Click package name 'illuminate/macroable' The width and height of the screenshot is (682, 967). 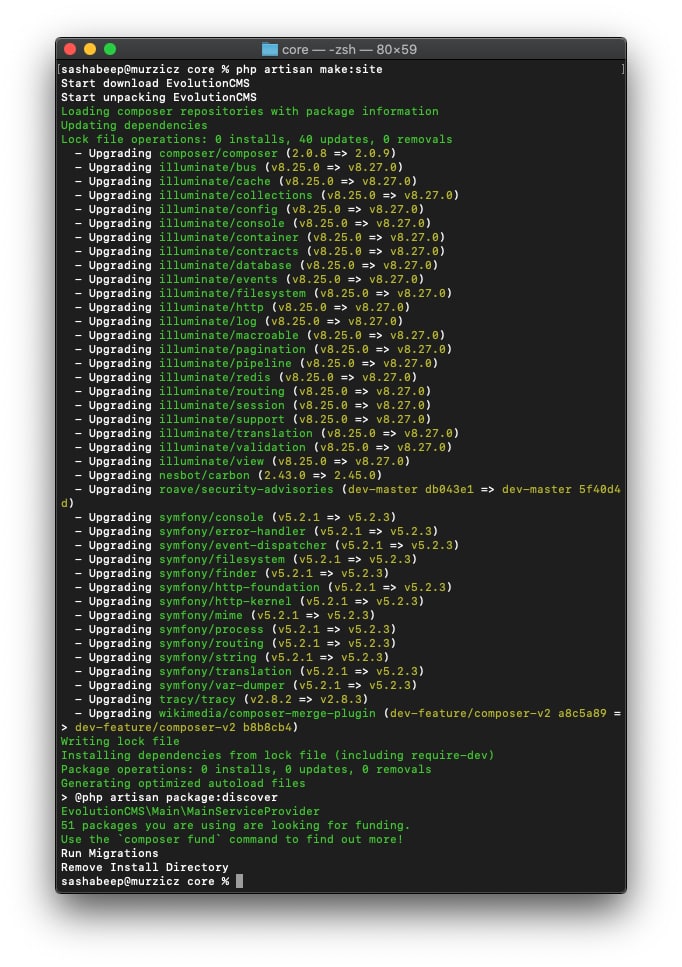229,335
